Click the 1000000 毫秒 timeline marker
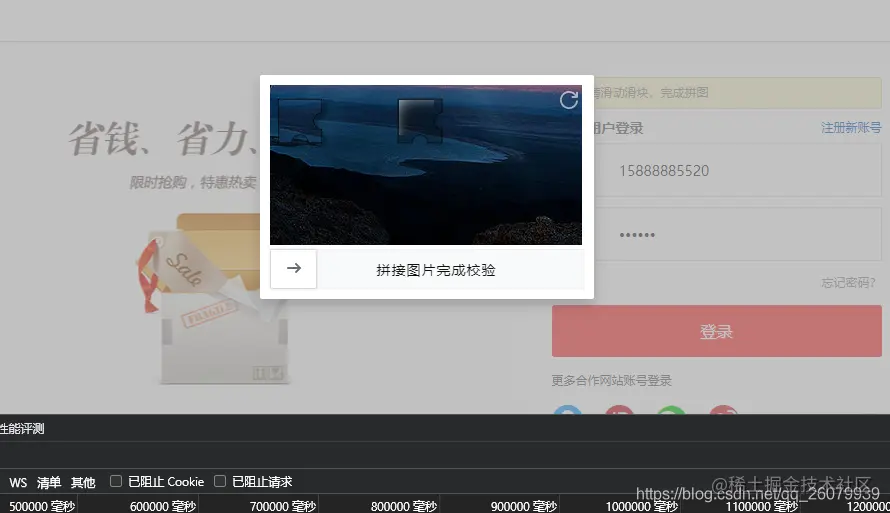 tap(641, 506)
